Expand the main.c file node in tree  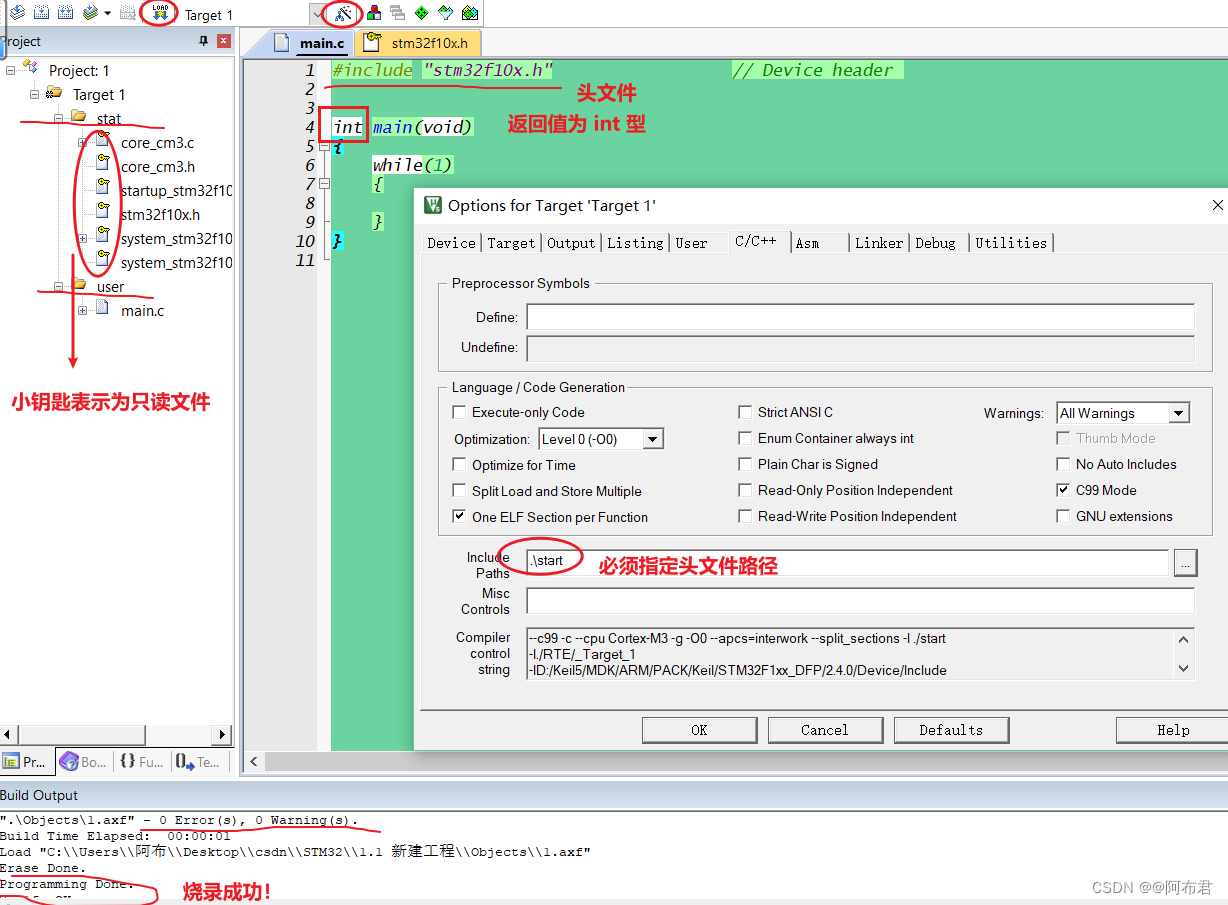pos(83,310)
